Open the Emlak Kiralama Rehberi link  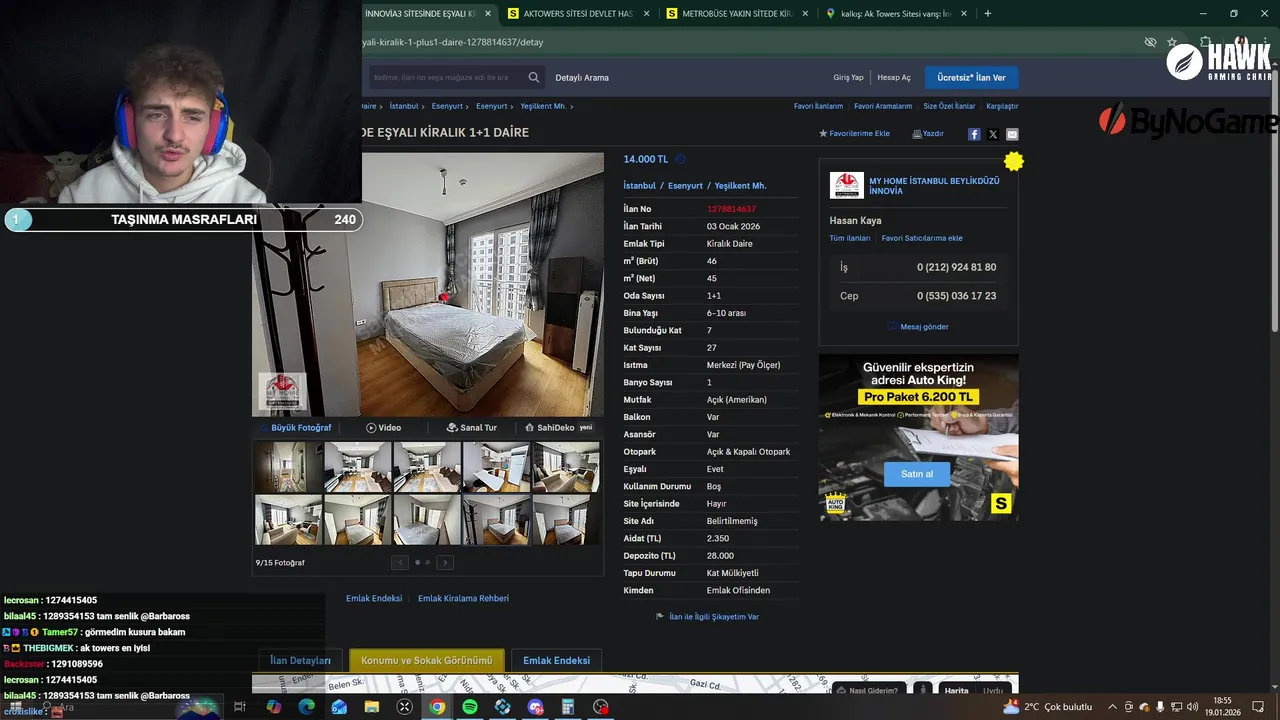click(x=463, y=598)
